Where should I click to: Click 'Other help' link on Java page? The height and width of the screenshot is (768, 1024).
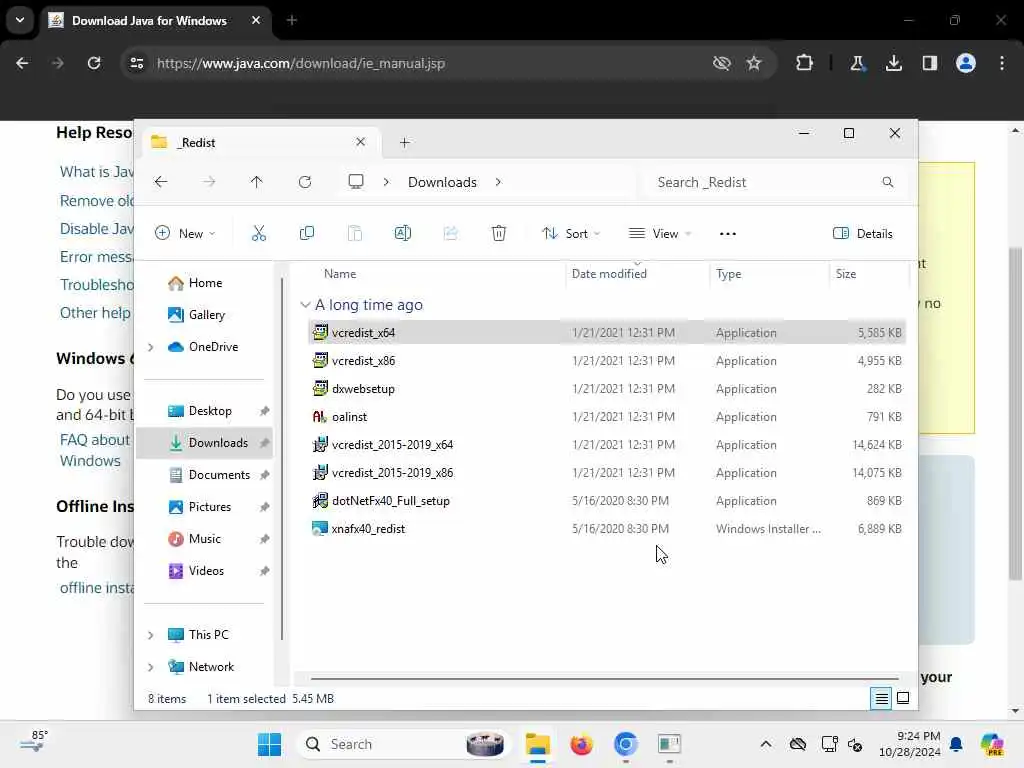pyautogui.click(x=95, y=313)
